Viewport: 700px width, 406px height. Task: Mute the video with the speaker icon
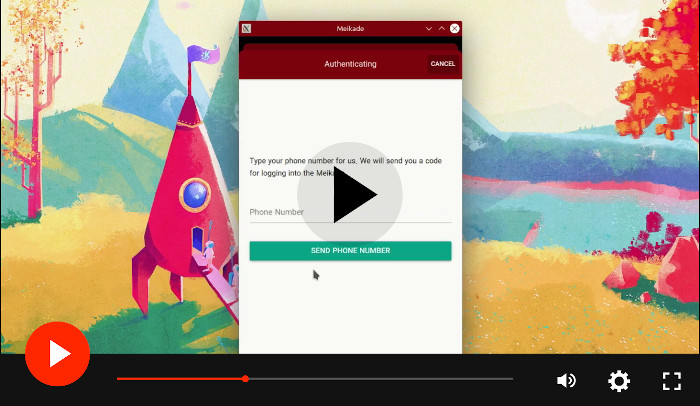pyautogui.click(x=566, y=381)
